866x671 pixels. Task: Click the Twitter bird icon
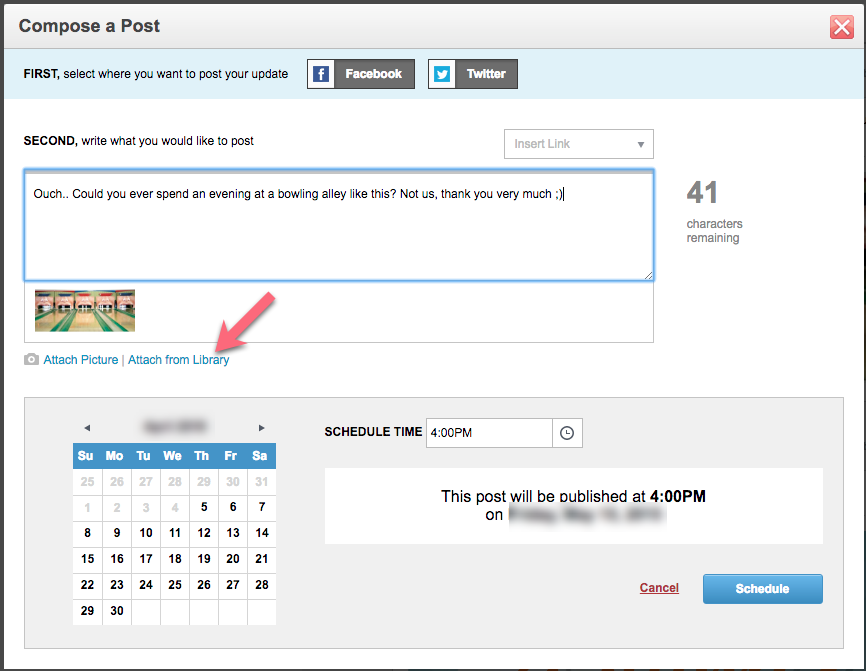(x=442, y=74)
